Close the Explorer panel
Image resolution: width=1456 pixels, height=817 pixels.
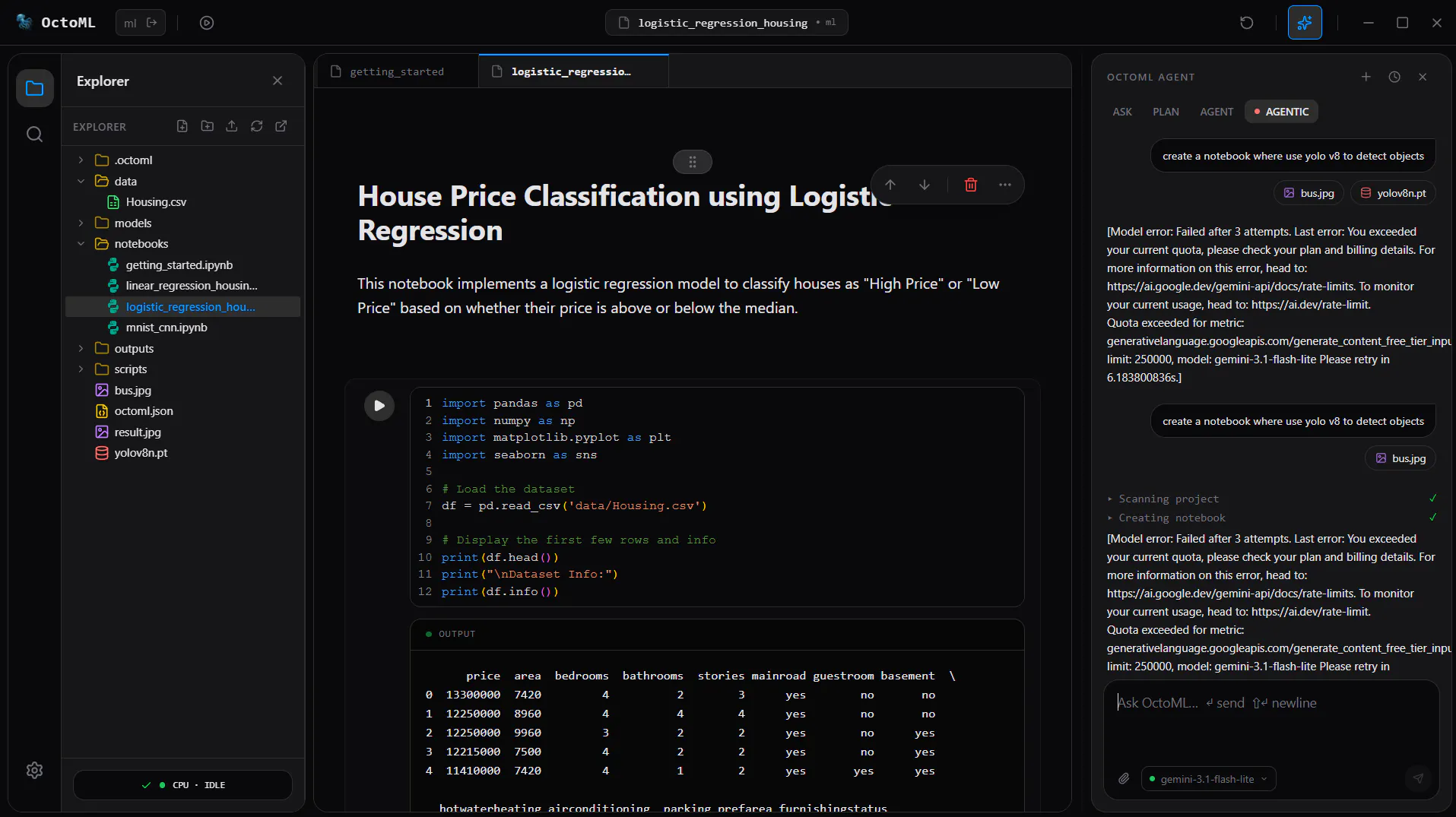click(278, 81)
